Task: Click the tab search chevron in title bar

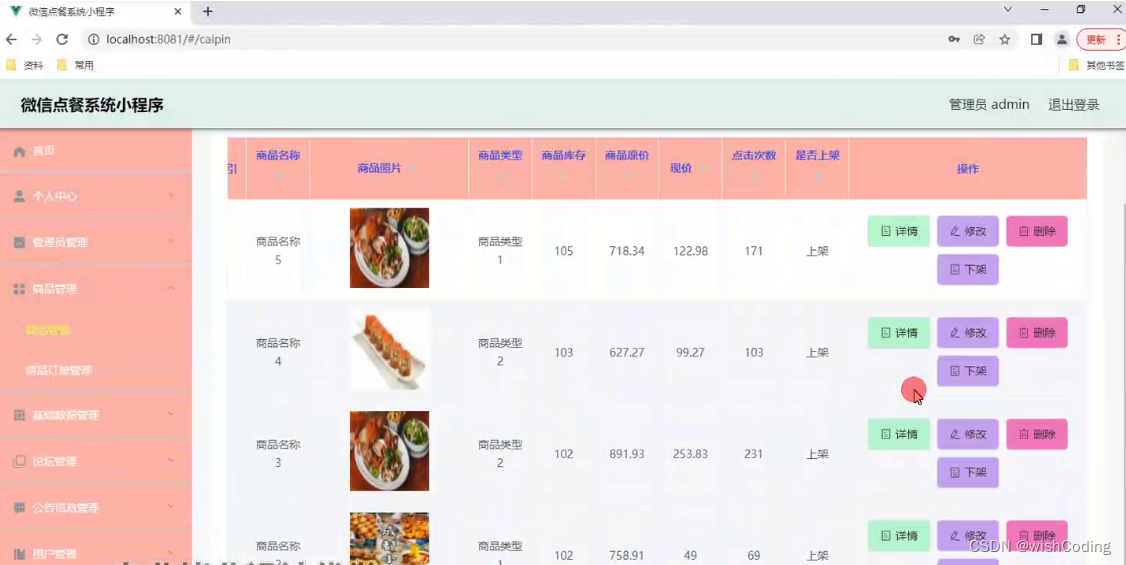Action: [x=1008, y=9]
